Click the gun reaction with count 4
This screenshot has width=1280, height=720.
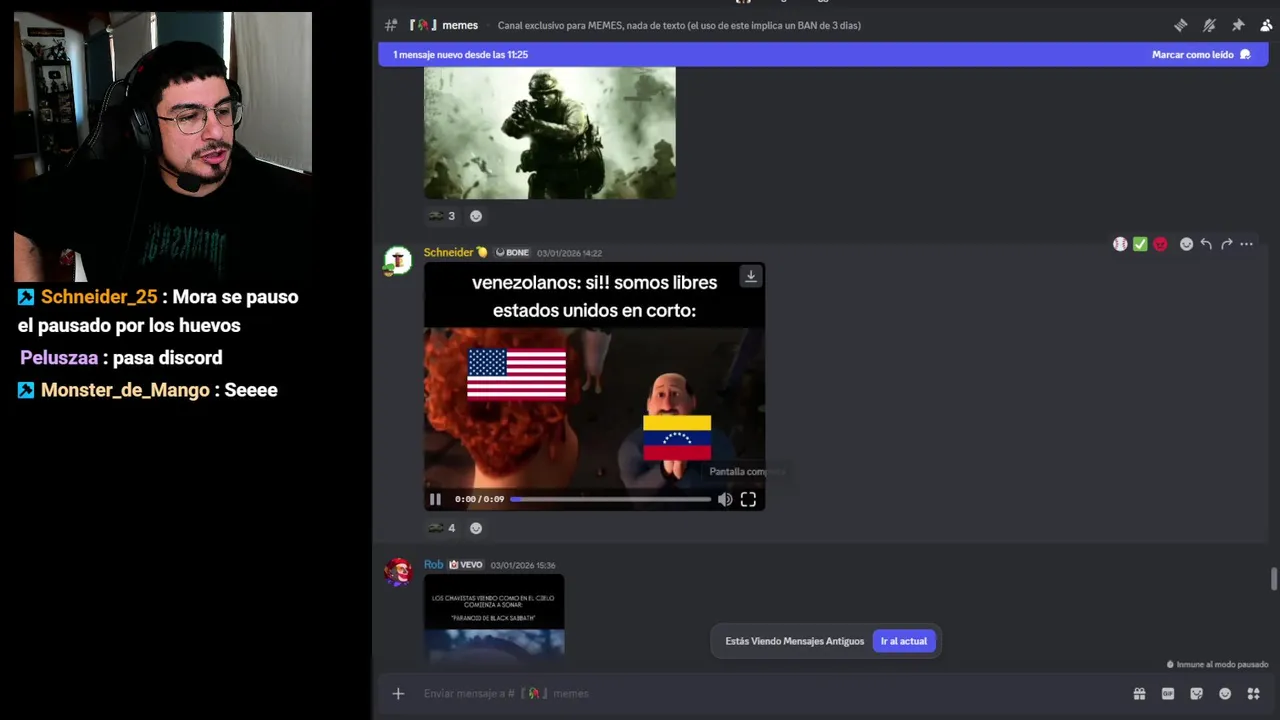coord(441,528)
